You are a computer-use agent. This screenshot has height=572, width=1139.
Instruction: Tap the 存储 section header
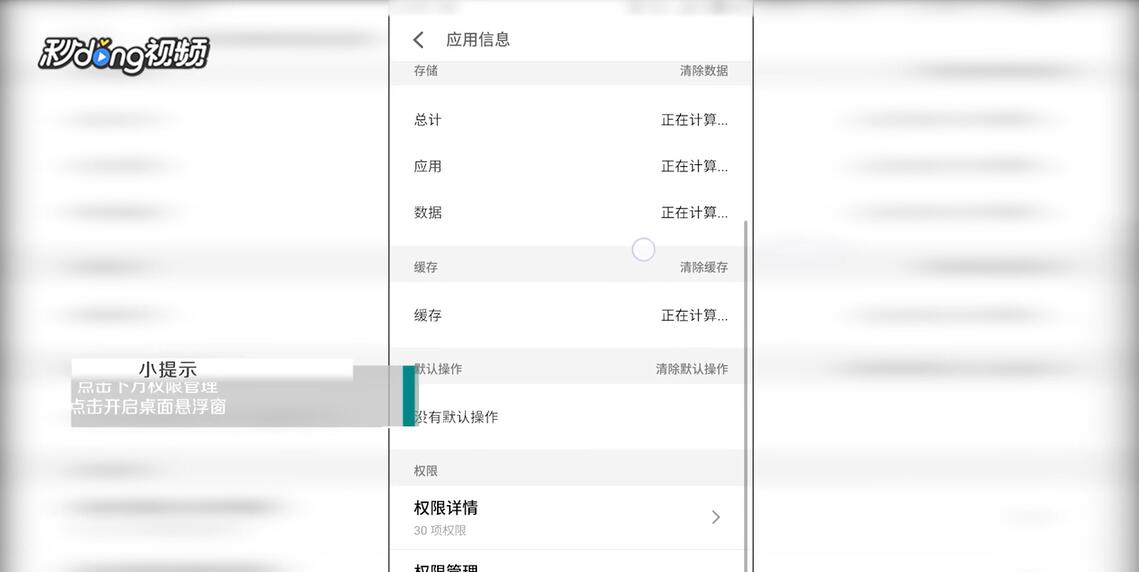pyautogui.click(x=426, y=71)
